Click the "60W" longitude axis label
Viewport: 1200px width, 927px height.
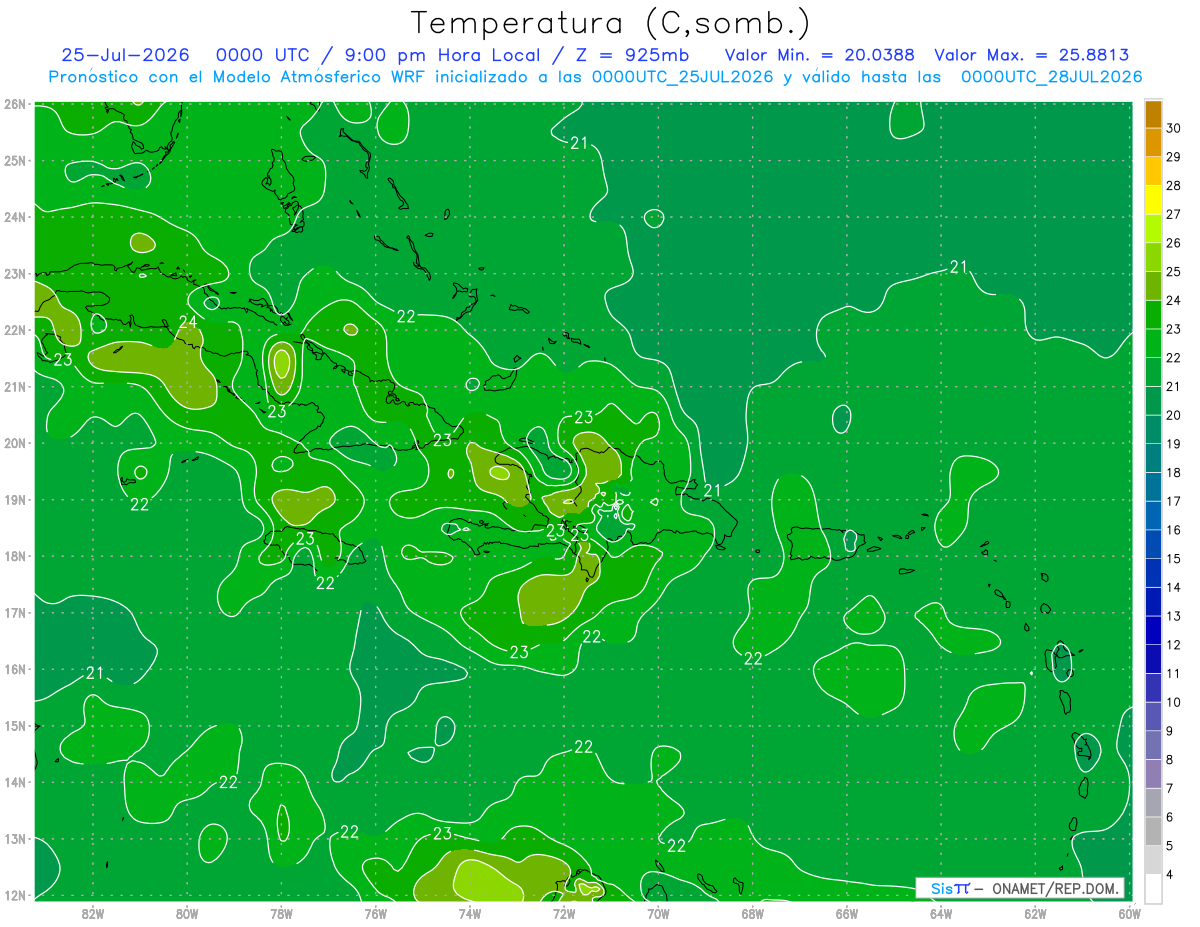point(1129,913)
